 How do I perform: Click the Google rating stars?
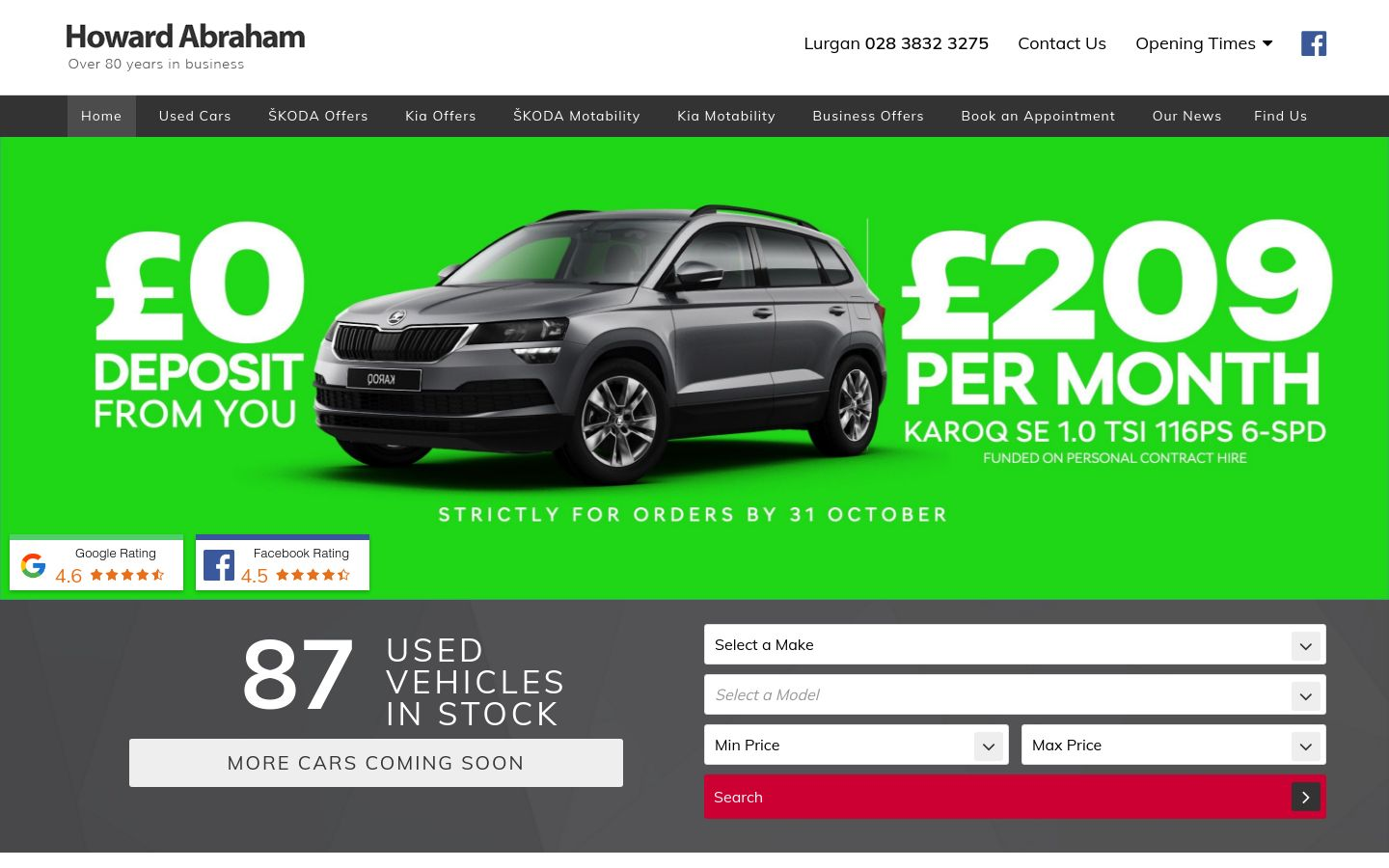pyautogui.click(x=127, y=575)
